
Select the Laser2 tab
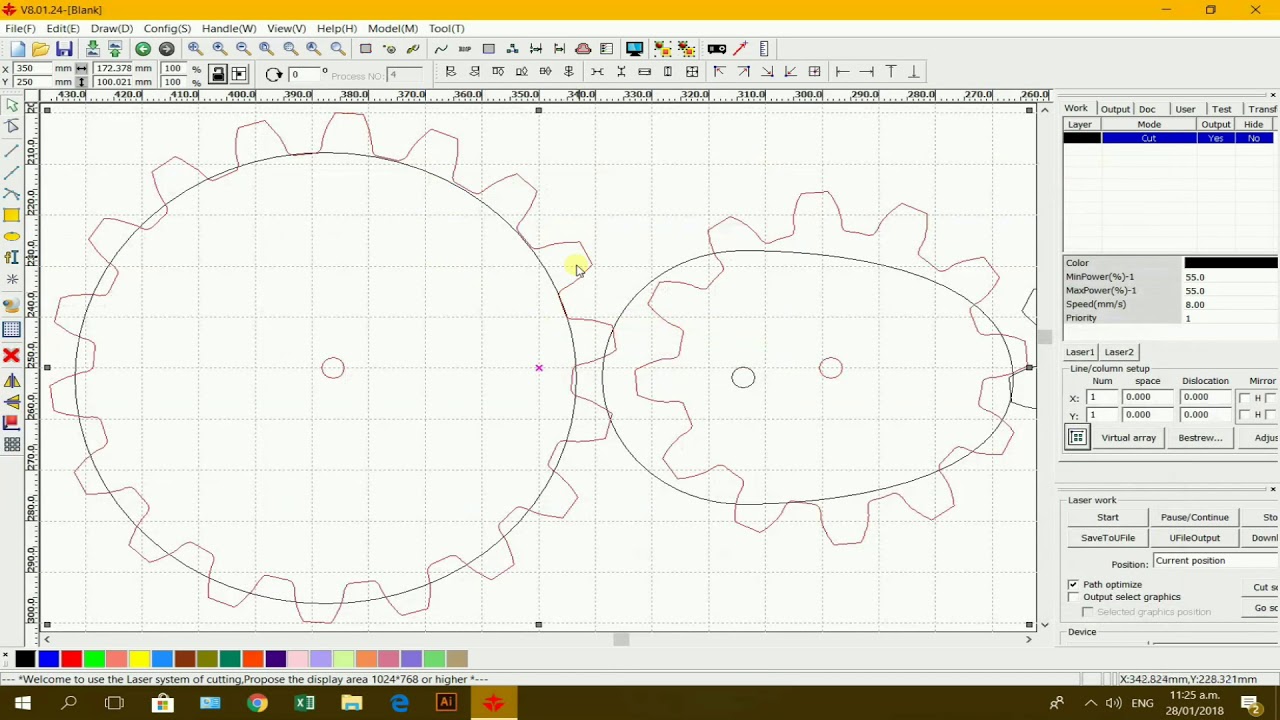pyautogui.click(x=1119, y=352)
